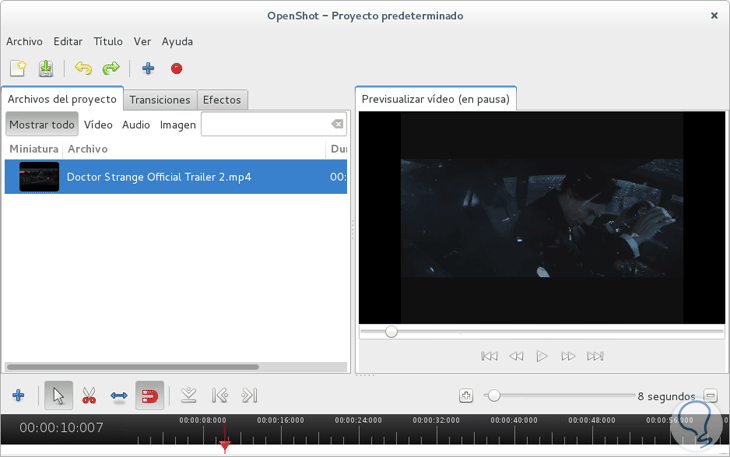Open the Editar menu
Viewport: 730px width, 457px height.
point(68,41)
